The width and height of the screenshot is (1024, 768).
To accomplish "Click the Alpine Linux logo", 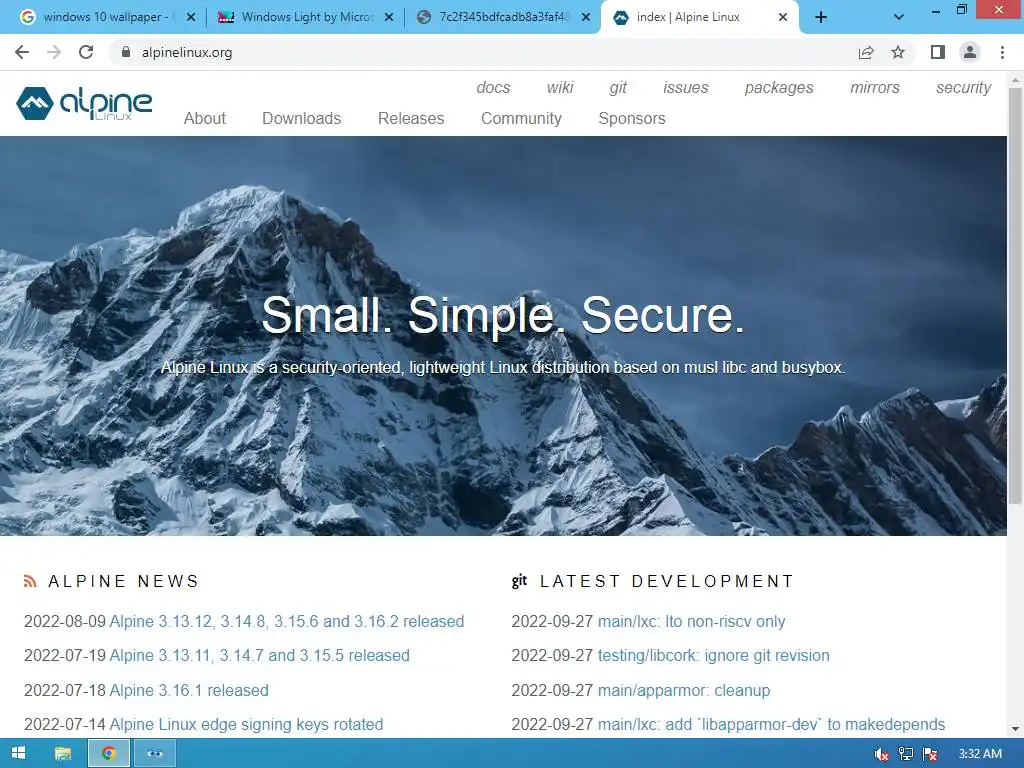I will point(84,103).
